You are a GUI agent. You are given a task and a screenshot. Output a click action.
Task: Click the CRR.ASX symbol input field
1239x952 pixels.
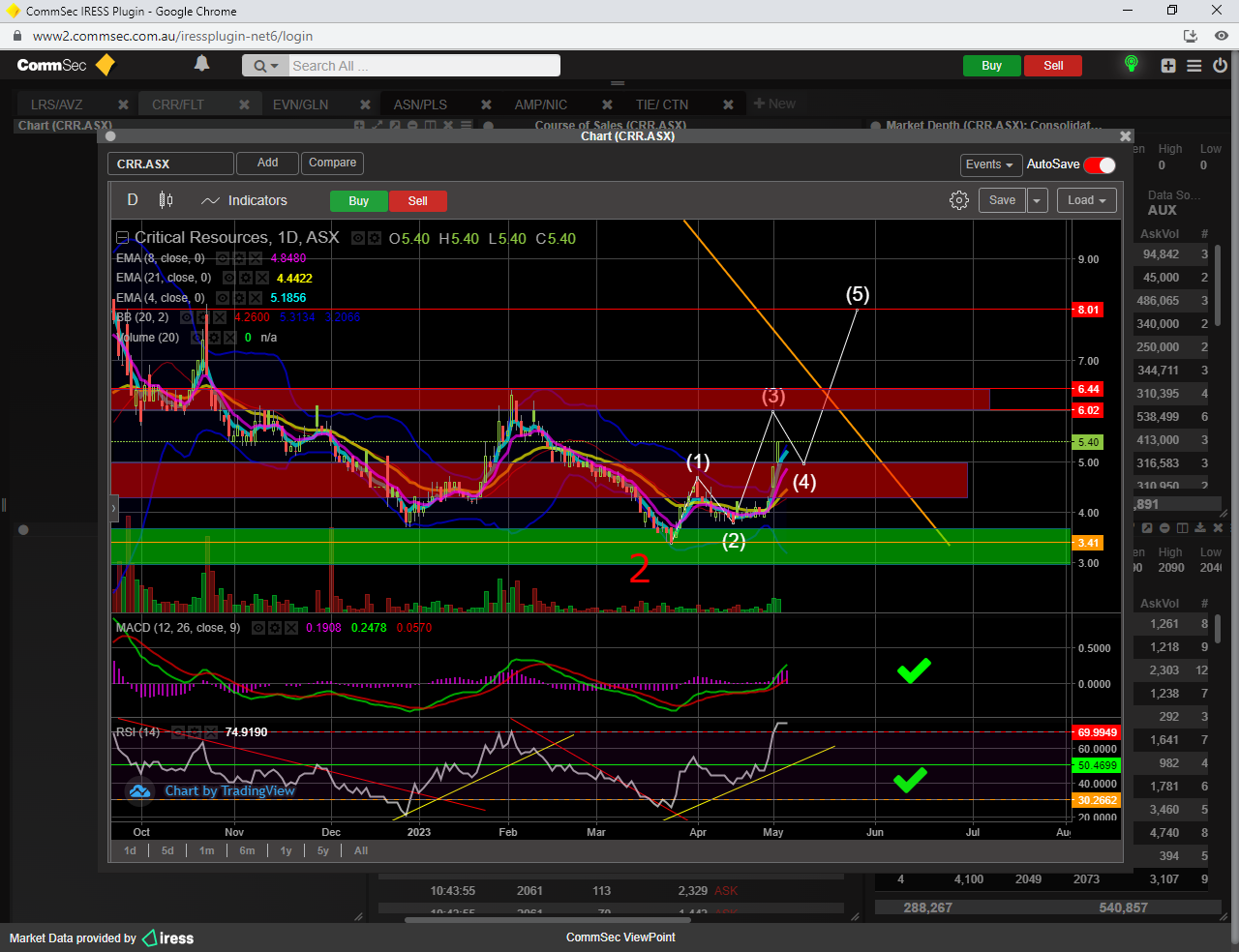coord(170,164)
